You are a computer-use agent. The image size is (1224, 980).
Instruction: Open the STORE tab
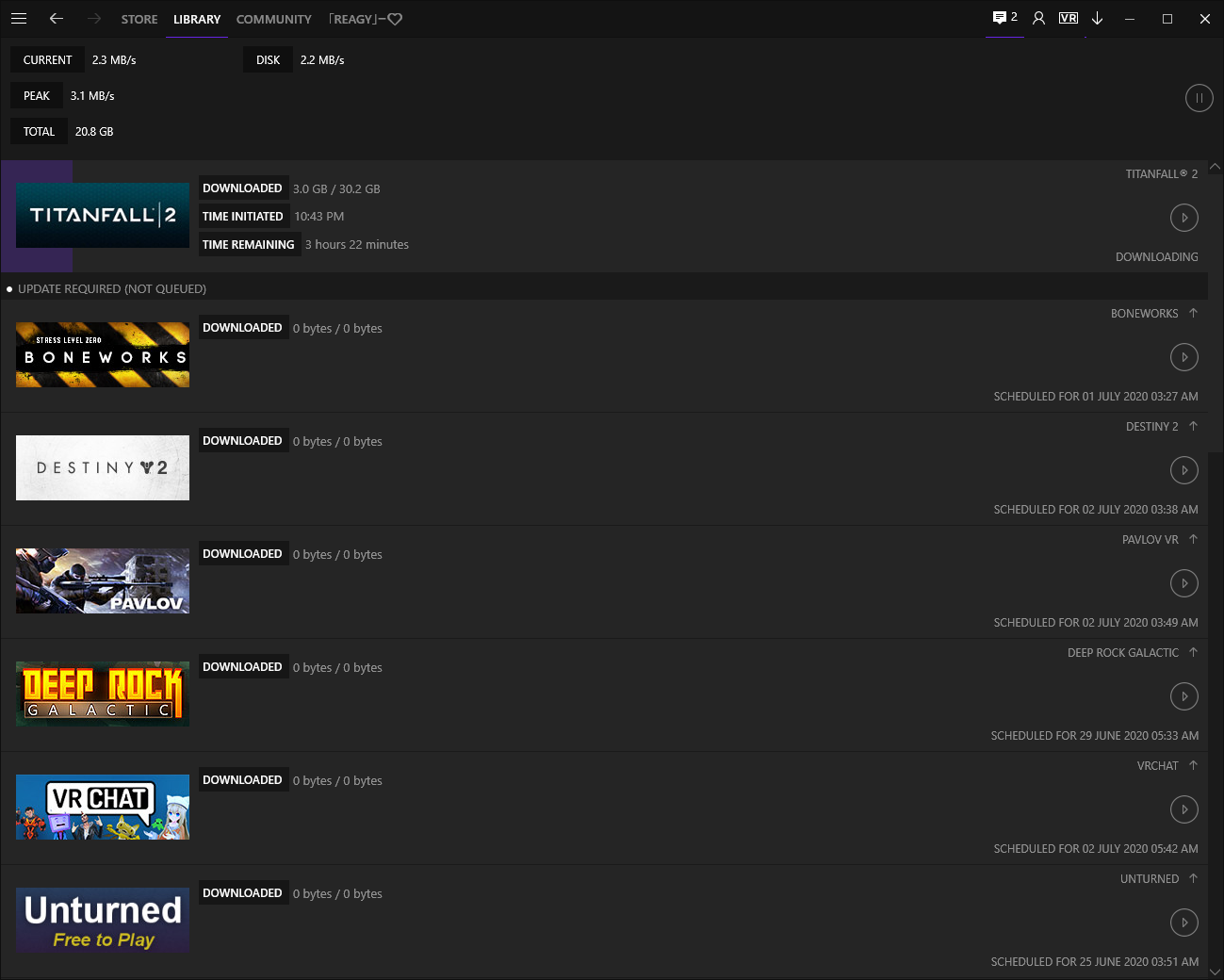click(139, 19)
